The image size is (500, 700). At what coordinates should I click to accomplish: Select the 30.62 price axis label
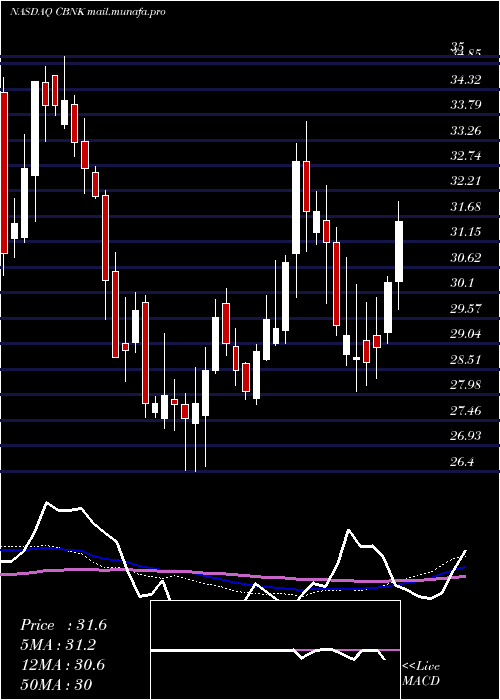coord(466,258)
